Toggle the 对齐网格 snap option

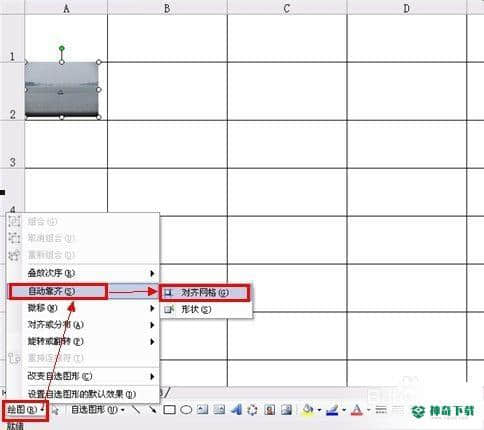(205, 293)
